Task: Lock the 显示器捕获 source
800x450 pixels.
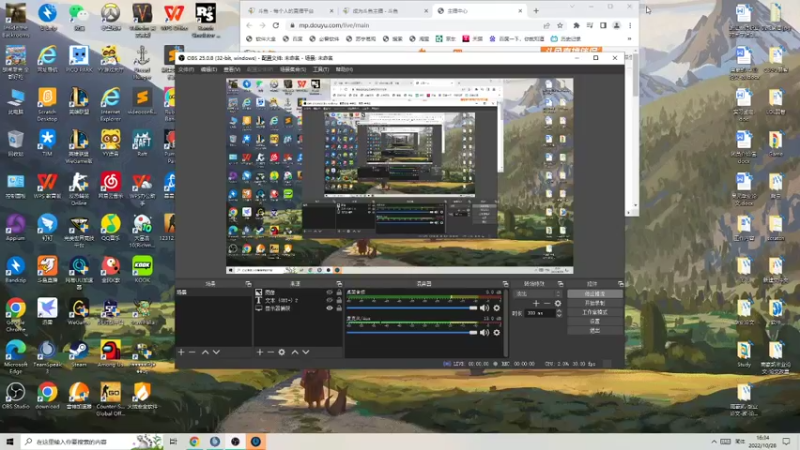Action: (x=339, y=308)
